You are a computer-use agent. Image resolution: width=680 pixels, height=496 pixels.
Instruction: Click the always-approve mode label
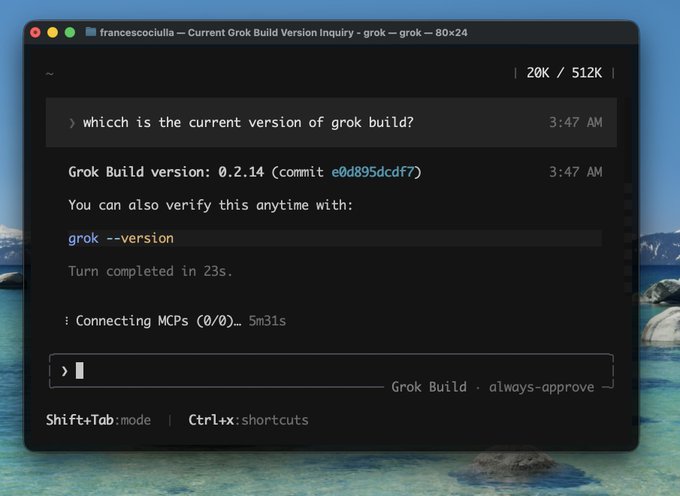(542, 386)
